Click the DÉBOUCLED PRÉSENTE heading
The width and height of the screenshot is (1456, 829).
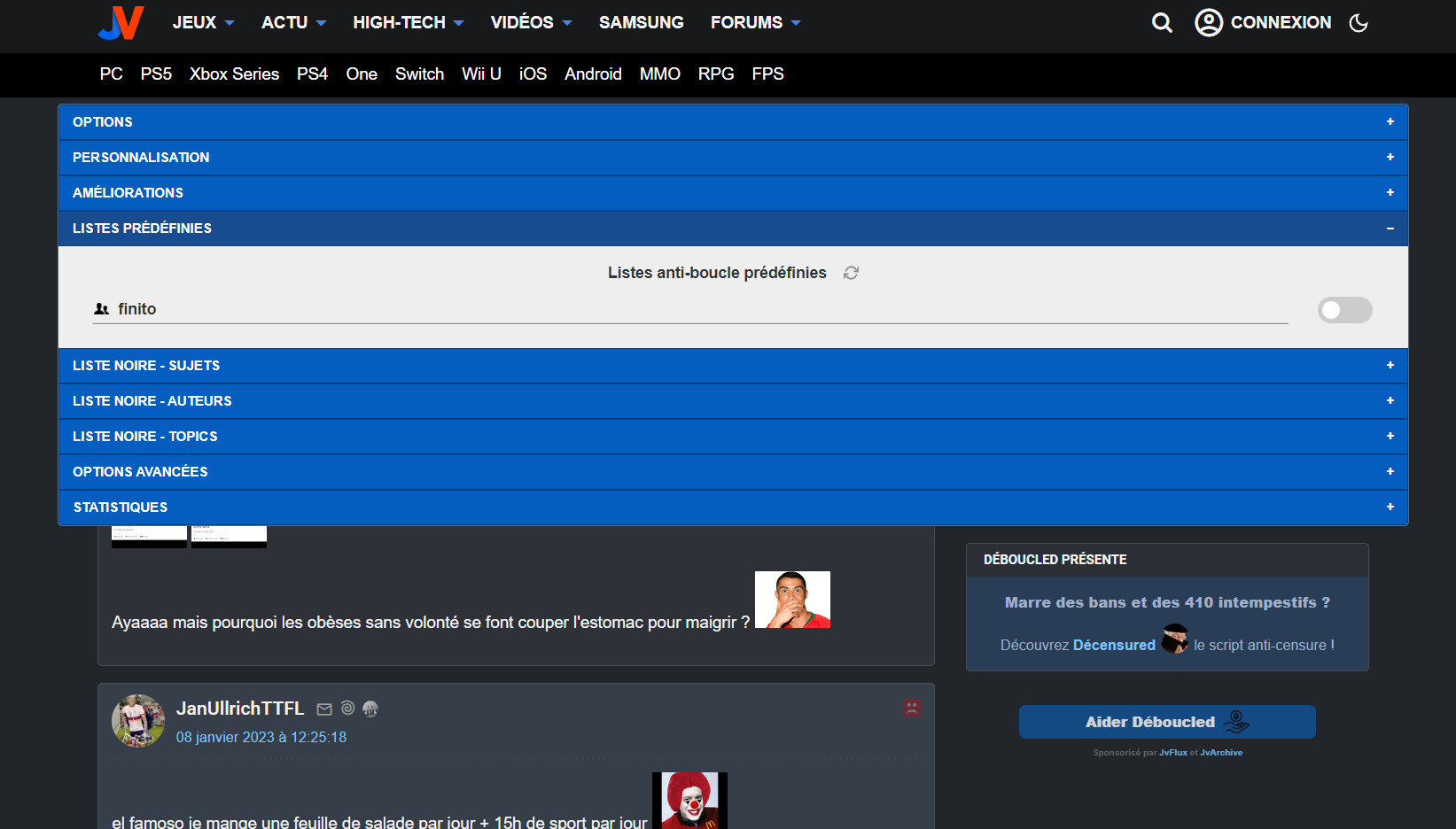(x=1055, y=560)
